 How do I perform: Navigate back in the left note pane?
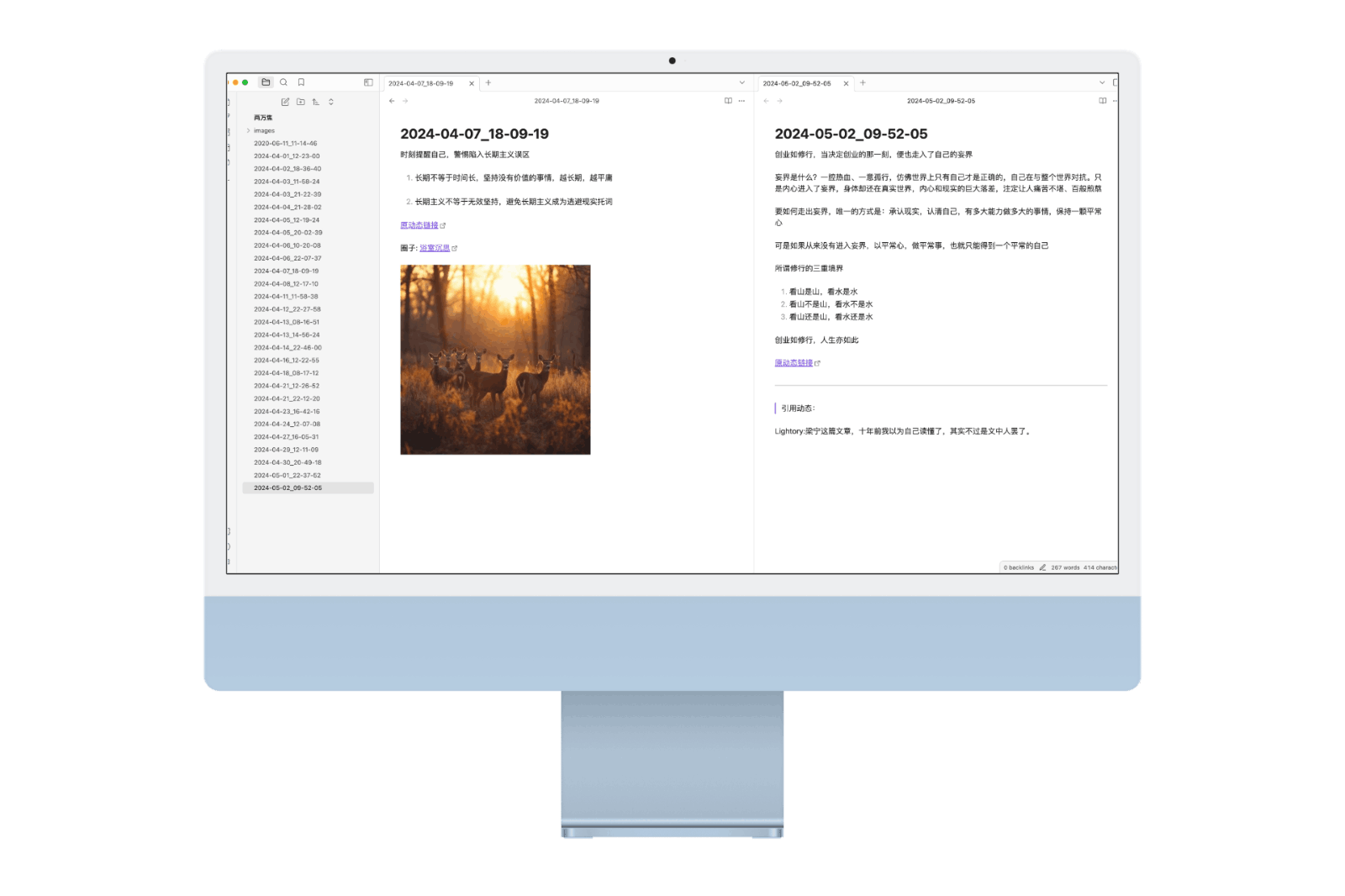point(392,101)
